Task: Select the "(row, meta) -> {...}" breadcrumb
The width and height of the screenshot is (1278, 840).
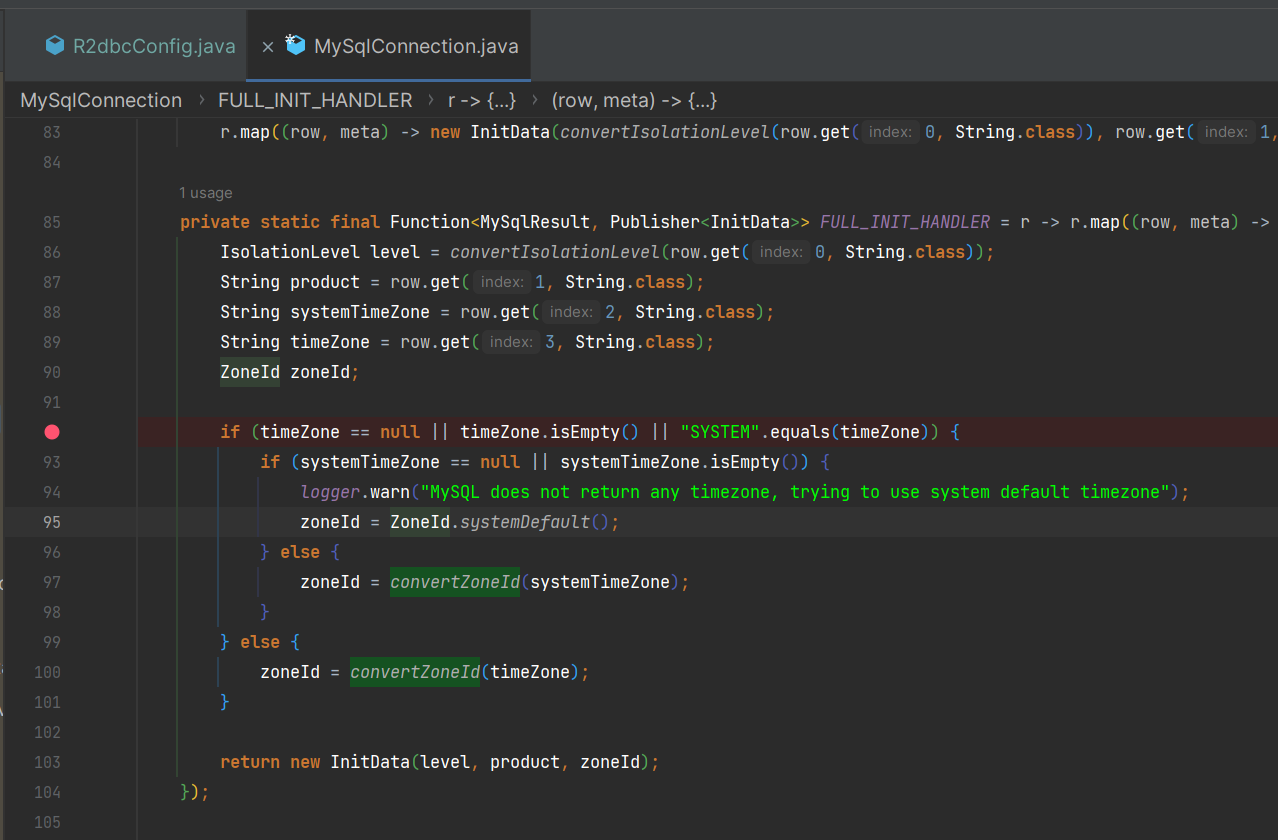Action: pyautogui.click(x=634, y=101)
